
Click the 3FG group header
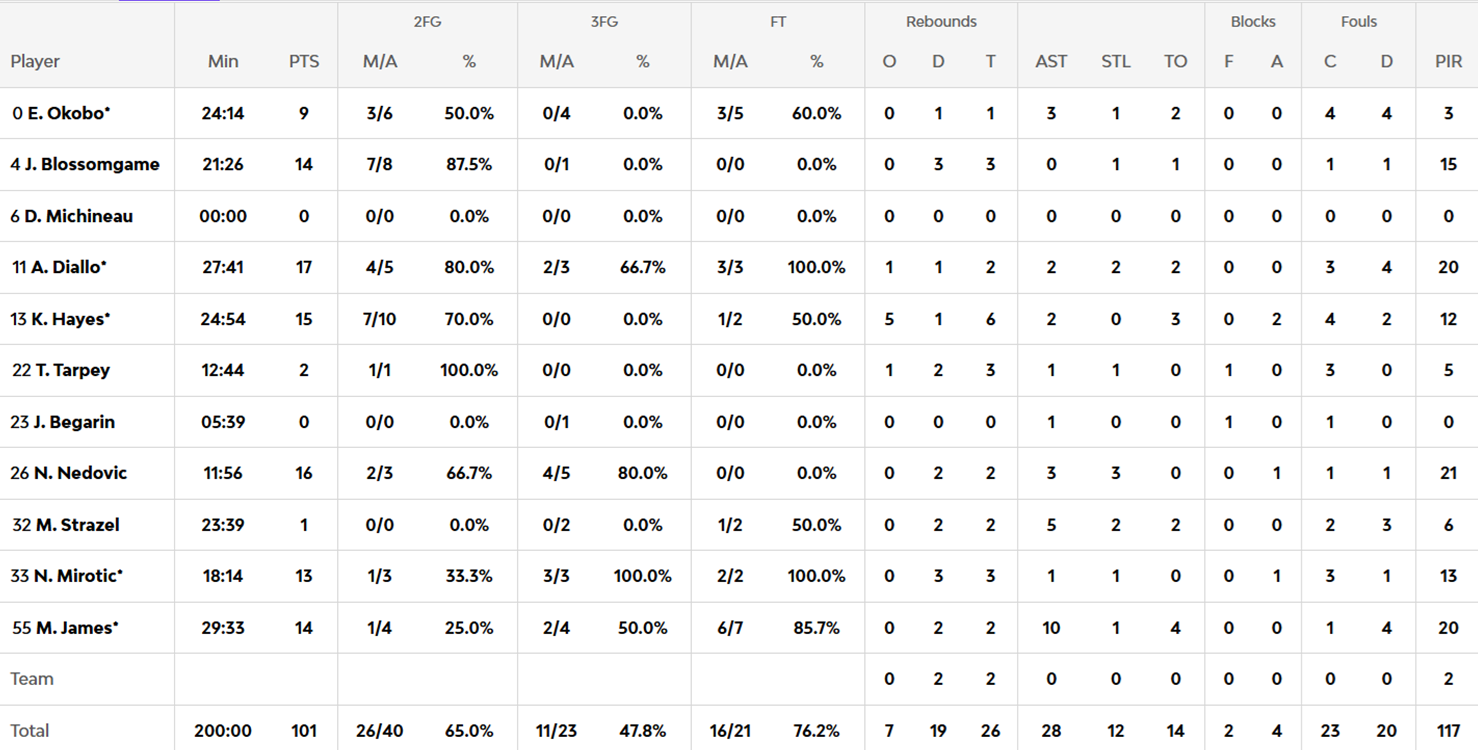604,21
